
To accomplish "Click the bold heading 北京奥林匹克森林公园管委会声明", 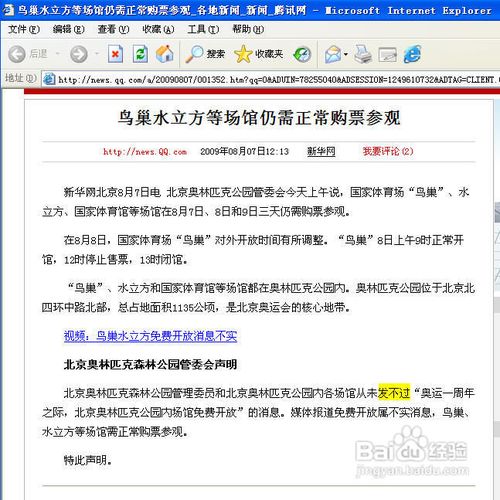I will (150, 364).
